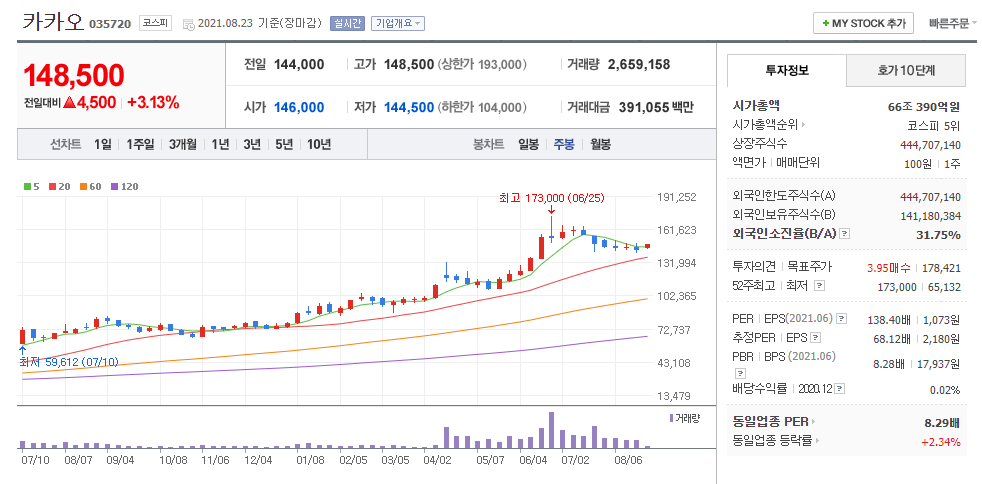The image size is (982, 484).
Task: Click the current price 148,500 in red
Action: coord(74,76)
